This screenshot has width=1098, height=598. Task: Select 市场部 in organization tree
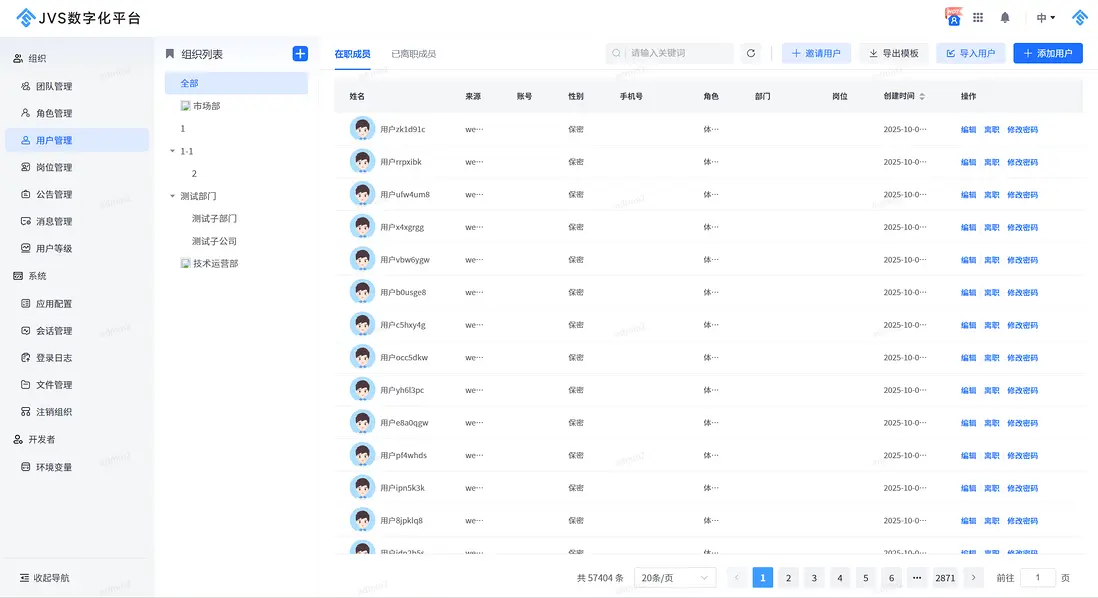(x=207, y=106)
